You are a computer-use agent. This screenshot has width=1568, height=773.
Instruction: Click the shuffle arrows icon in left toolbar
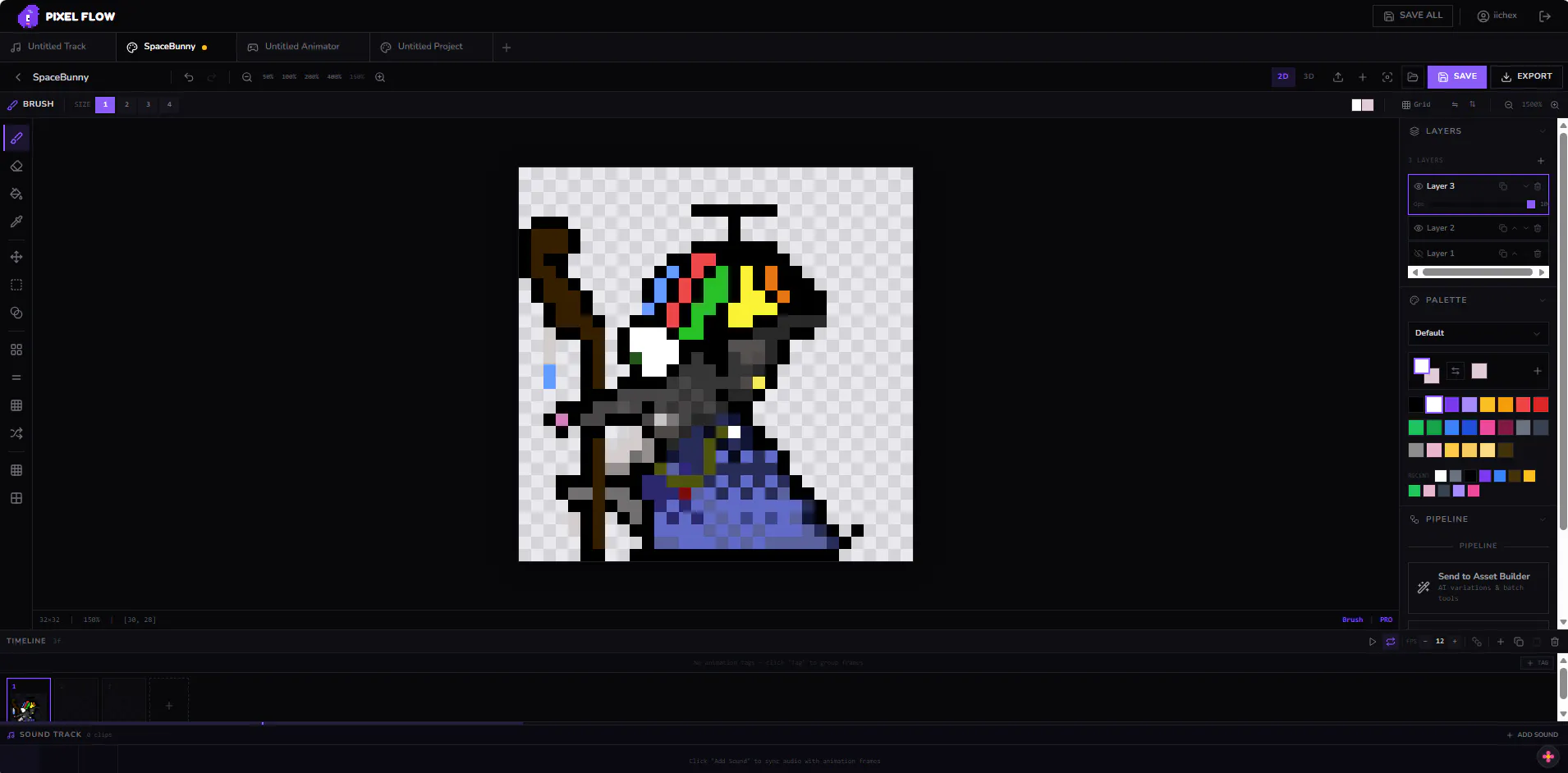coord(16,433)
